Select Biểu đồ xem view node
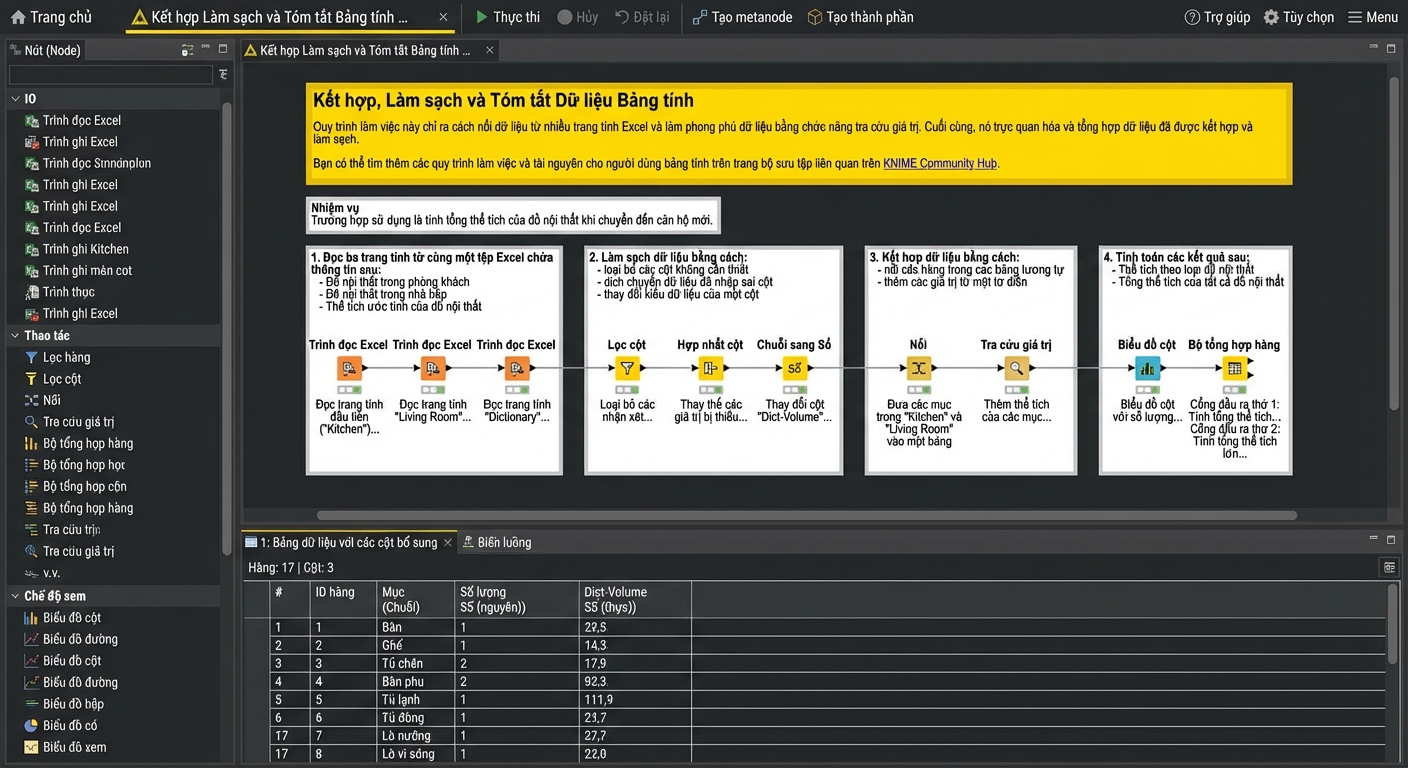 tap(65, 747)
